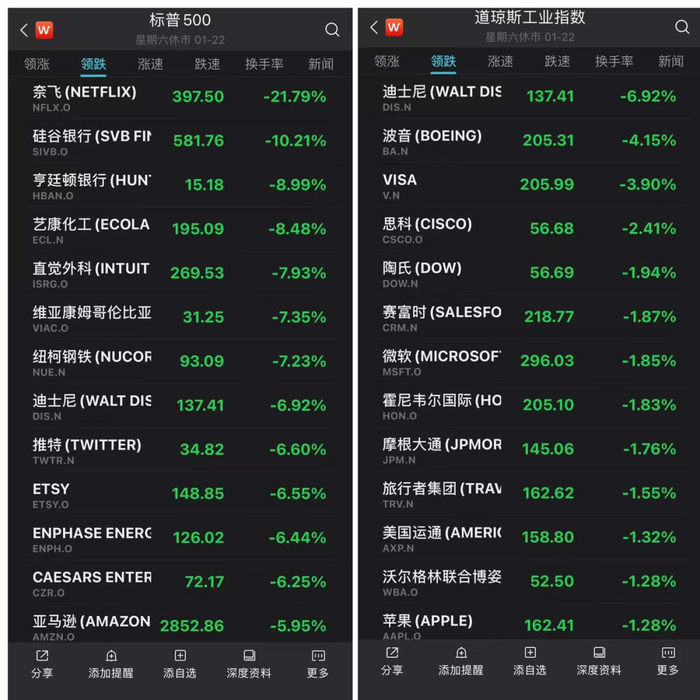Tap 添自选 icon under the 道琼斯工业指数 list

tap(529, 661)
